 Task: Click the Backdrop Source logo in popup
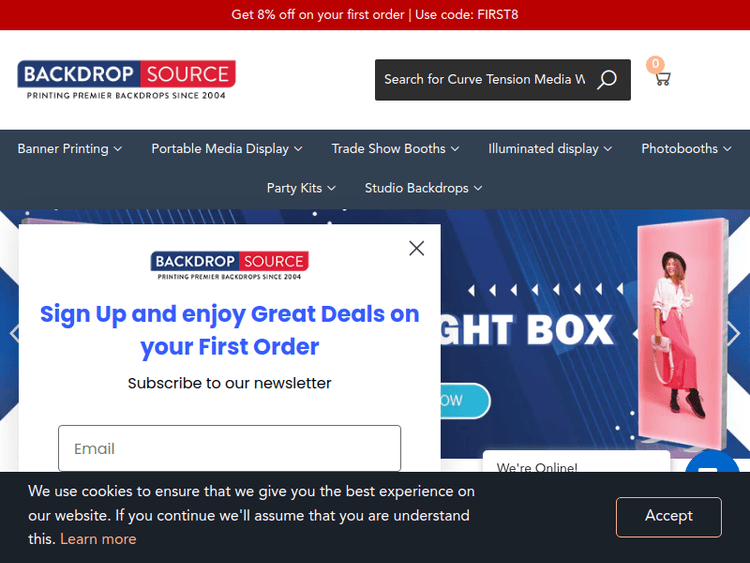pyautogui.click(x=230, y=265)
